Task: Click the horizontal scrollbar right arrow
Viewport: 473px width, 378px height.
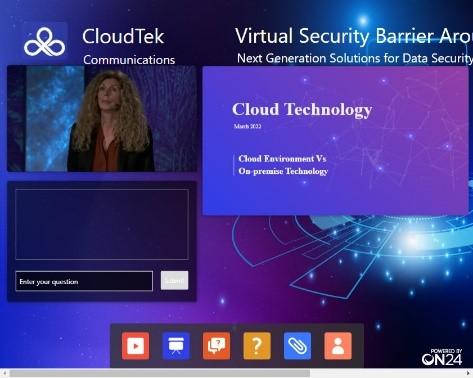Action: pos(469,373)
